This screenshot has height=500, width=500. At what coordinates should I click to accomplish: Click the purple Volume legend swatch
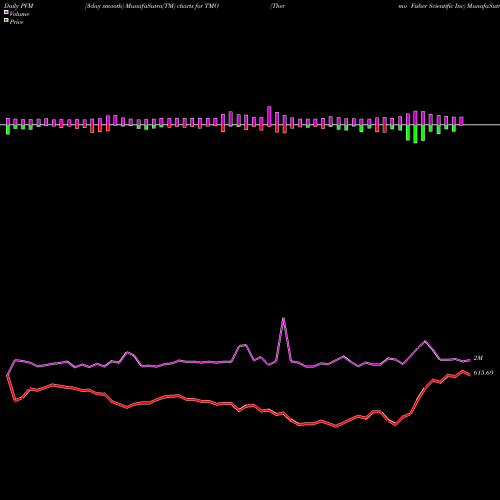pos(6,13)
